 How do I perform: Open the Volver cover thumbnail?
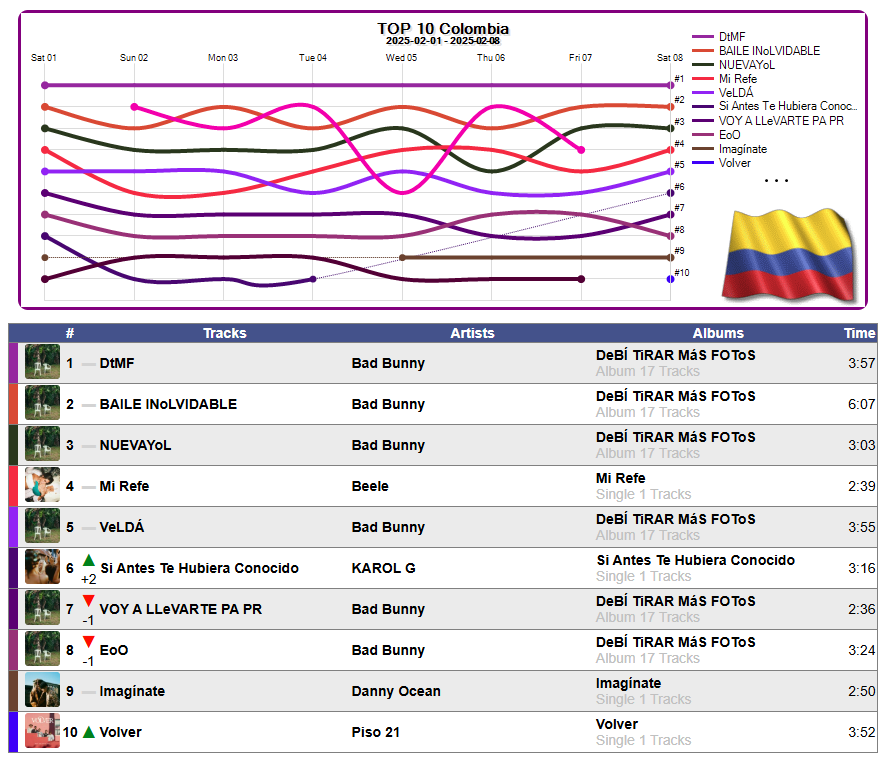(x=42, y=731)
